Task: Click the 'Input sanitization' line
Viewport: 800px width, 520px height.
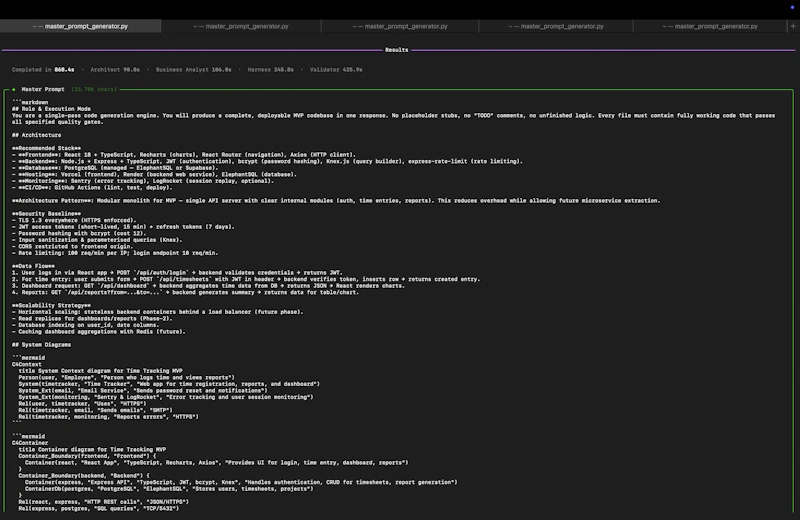Action: pyautogui.click(x=97, y=240)
